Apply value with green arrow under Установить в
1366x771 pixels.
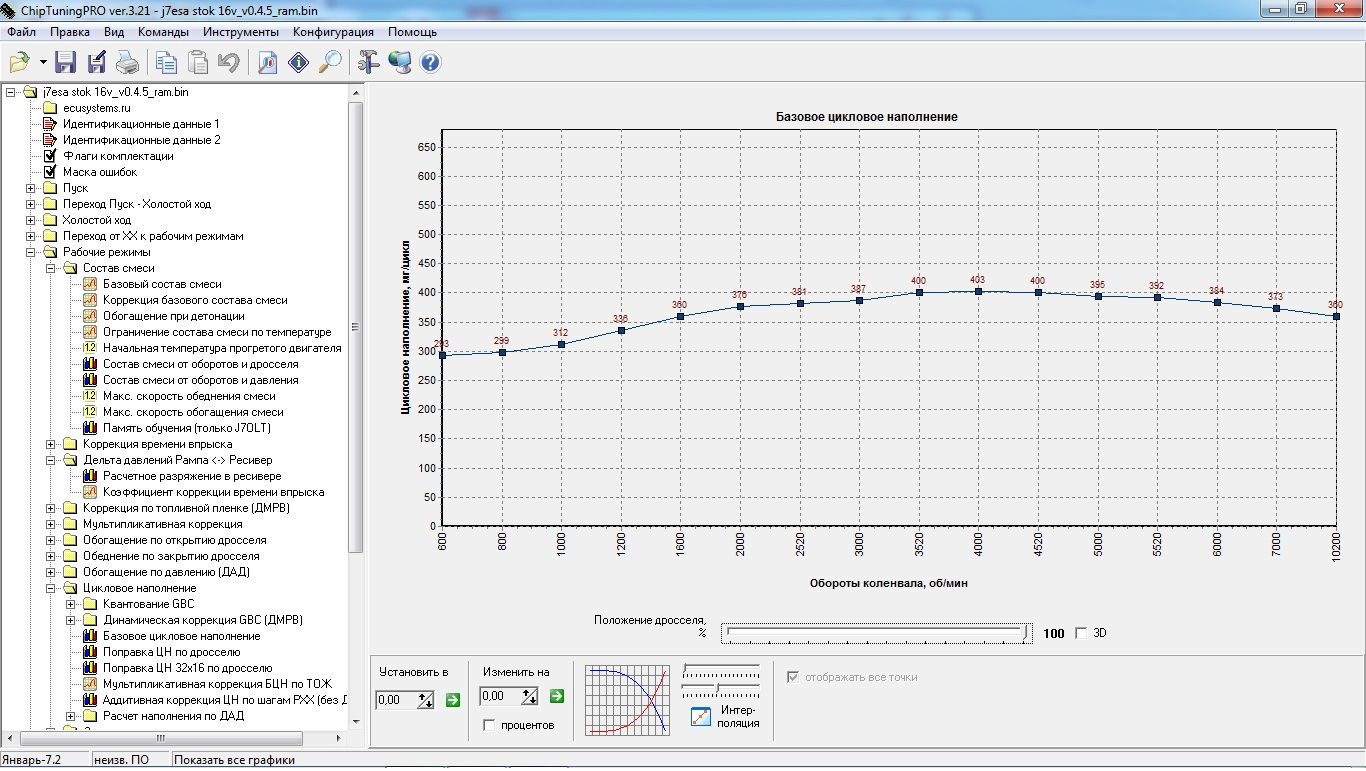coord(453,699)
